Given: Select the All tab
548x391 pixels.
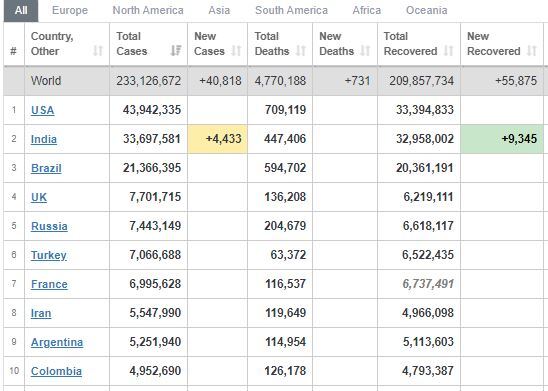Looking at the screenshot, I should click(21, 10).
